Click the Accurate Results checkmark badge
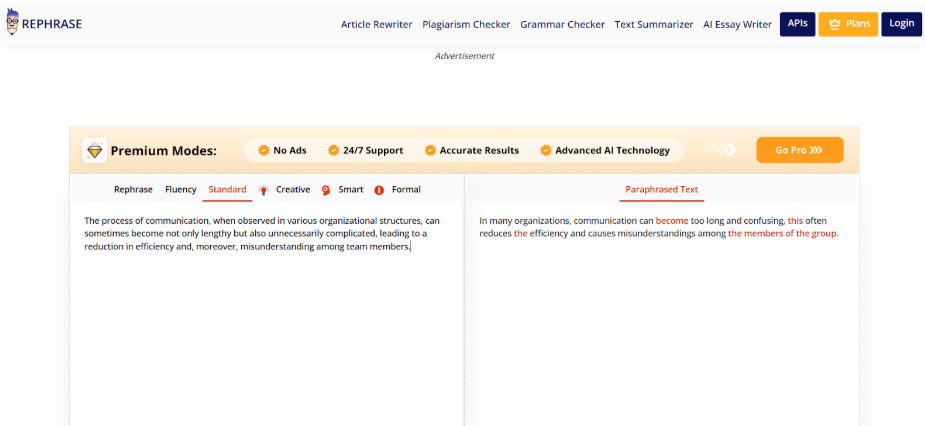This screenshot has height=426, width=925. point(430,151)
